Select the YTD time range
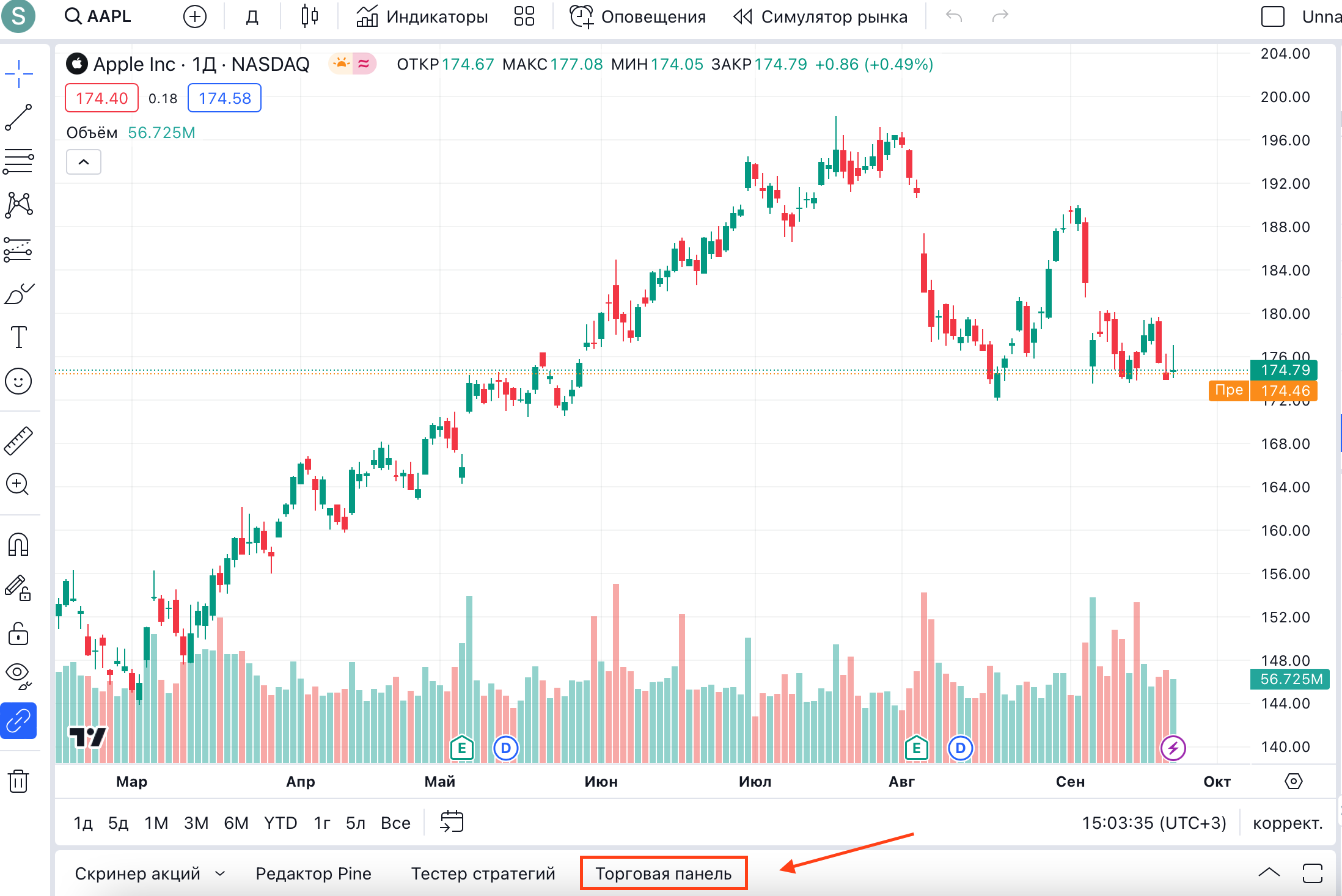The image size is (1342, 896). (280, 823)
